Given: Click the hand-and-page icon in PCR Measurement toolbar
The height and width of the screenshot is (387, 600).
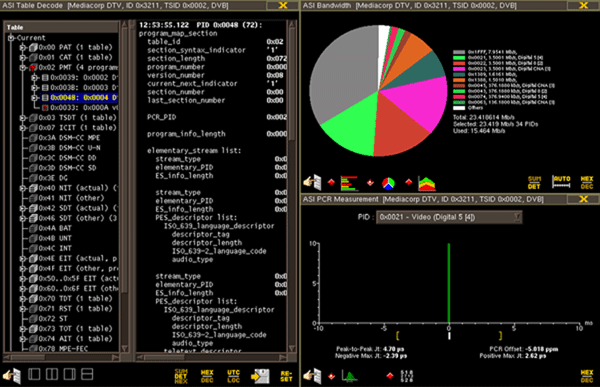Looking at the screenshot, I should [312, 376].
